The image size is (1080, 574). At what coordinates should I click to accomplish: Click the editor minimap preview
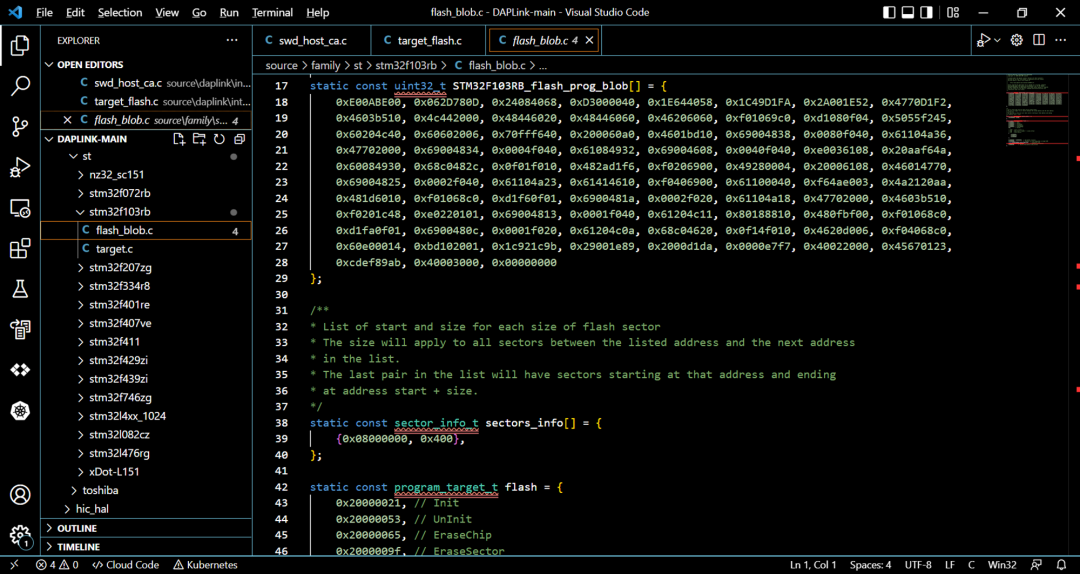(1035, 110)
